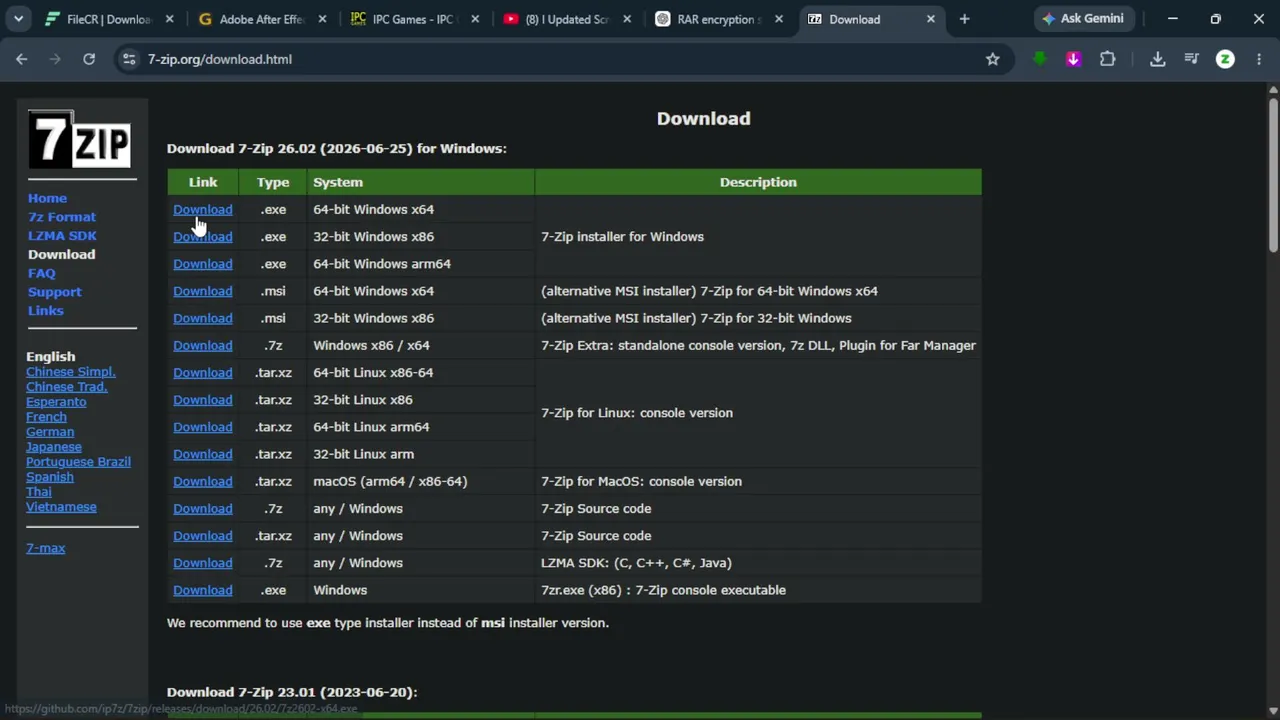The width and height of the screenshot is (1280, 720).
Task: Open the Support sidebar link
Action: 55,292
